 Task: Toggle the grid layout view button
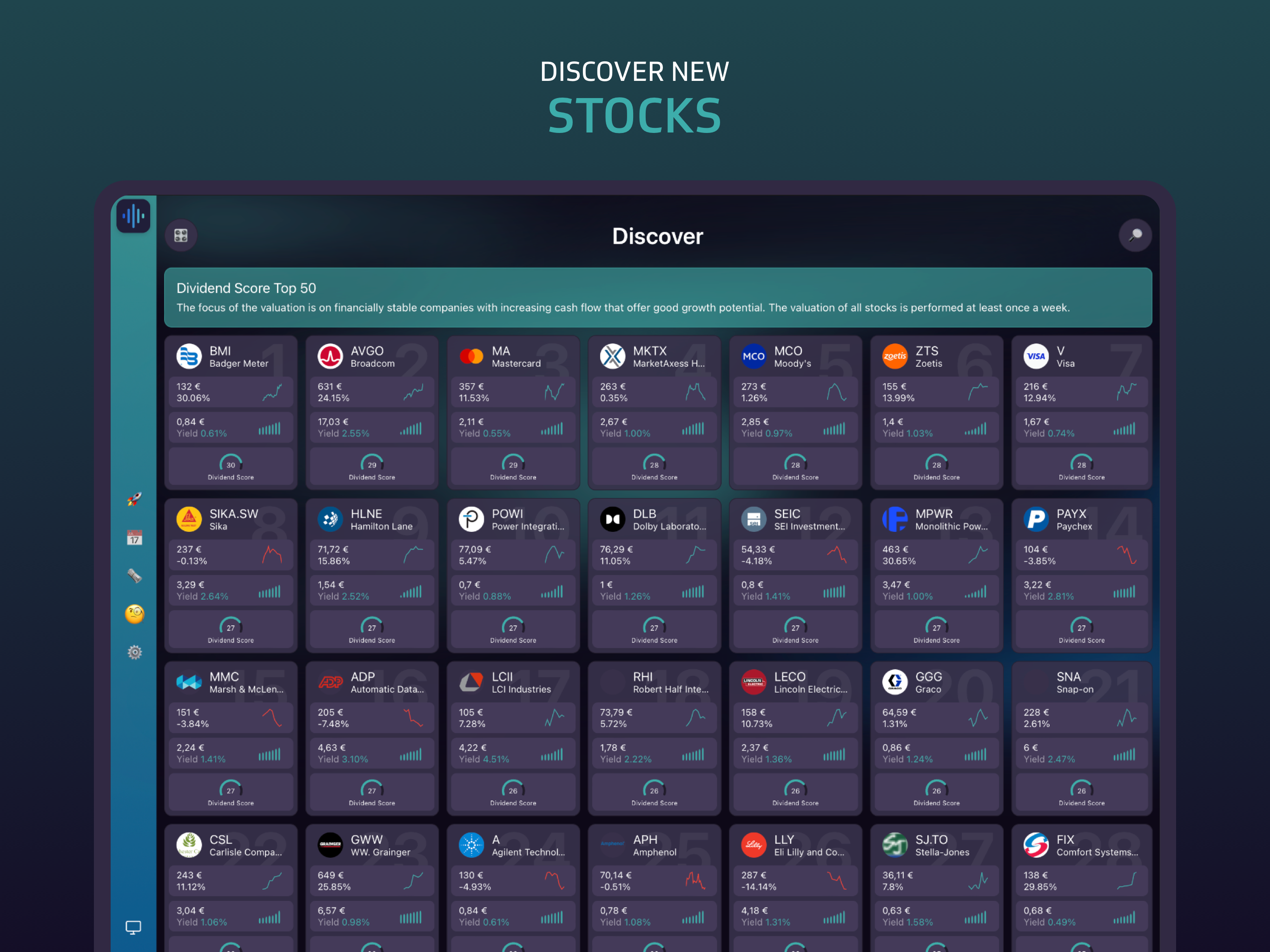tap(181, 235)
